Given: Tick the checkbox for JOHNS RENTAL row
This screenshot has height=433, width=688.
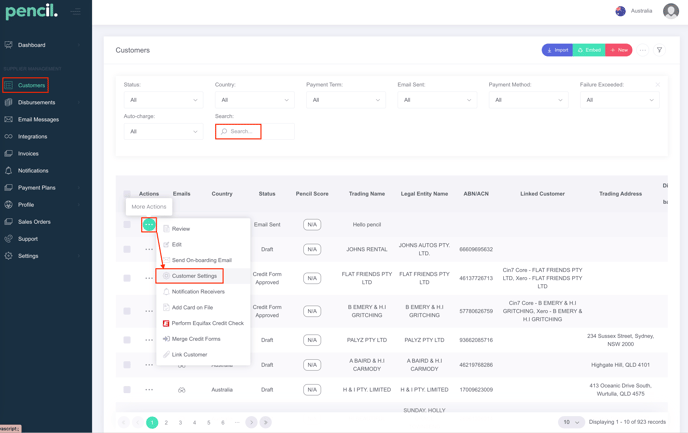Looking at the screenshot, I should point(127,249).
